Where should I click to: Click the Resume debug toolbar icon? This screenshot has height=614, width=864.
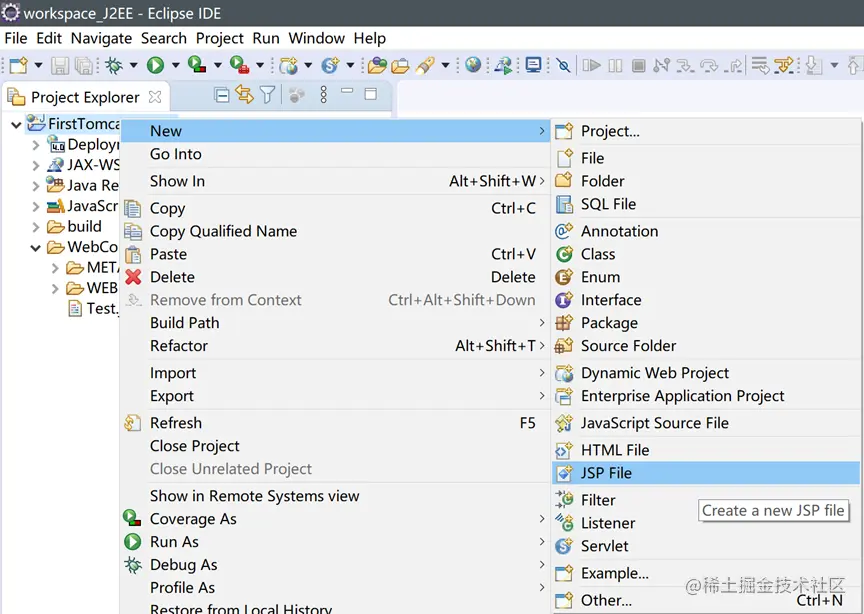click(591, 66)
